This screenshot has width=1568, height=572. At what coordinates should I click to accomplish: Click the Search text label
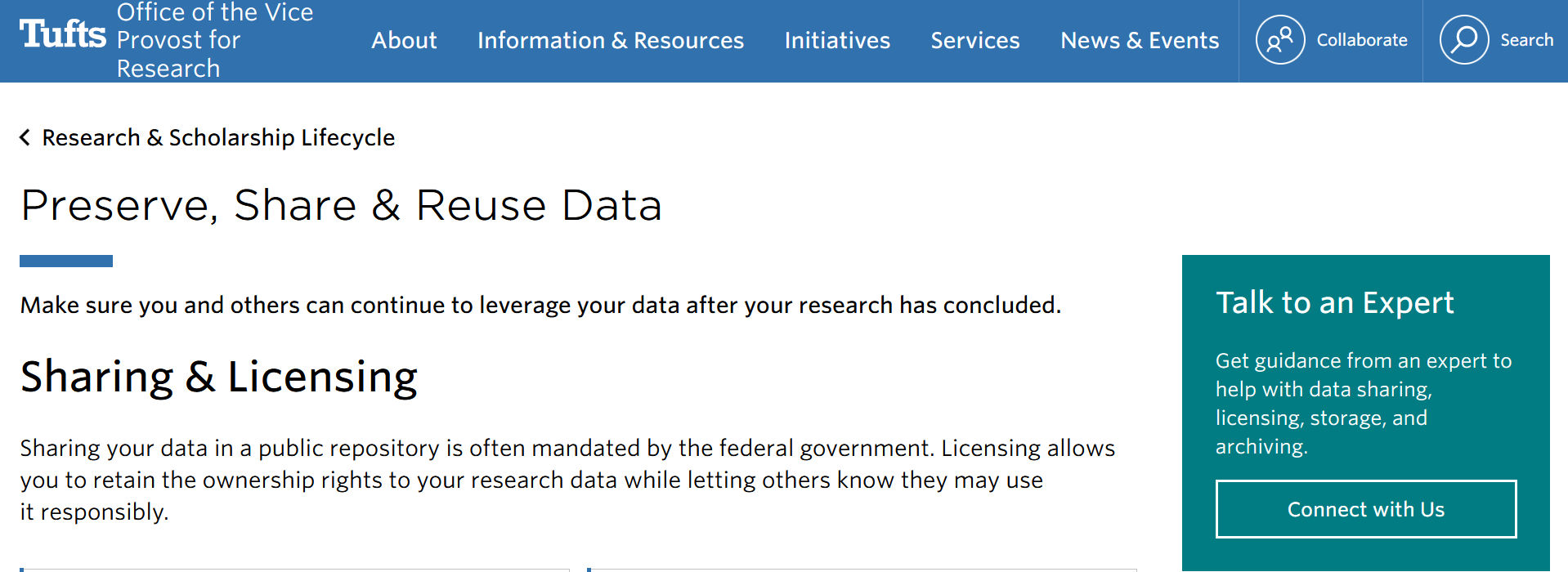click(x=1526, y=40)
